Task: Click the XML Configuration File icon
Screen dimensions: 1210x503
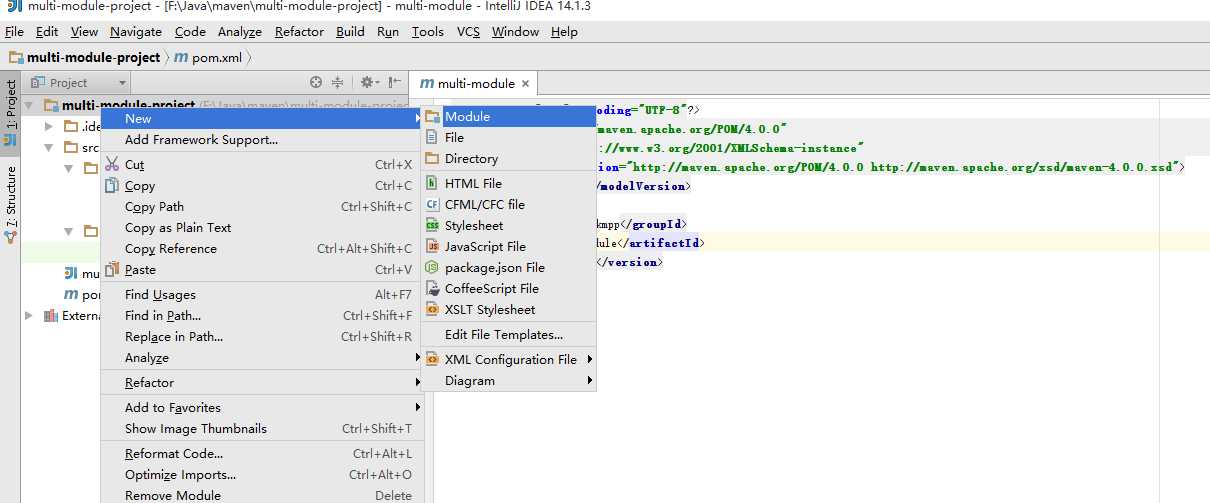Action: pyautogui.click(x=433, y=359)
